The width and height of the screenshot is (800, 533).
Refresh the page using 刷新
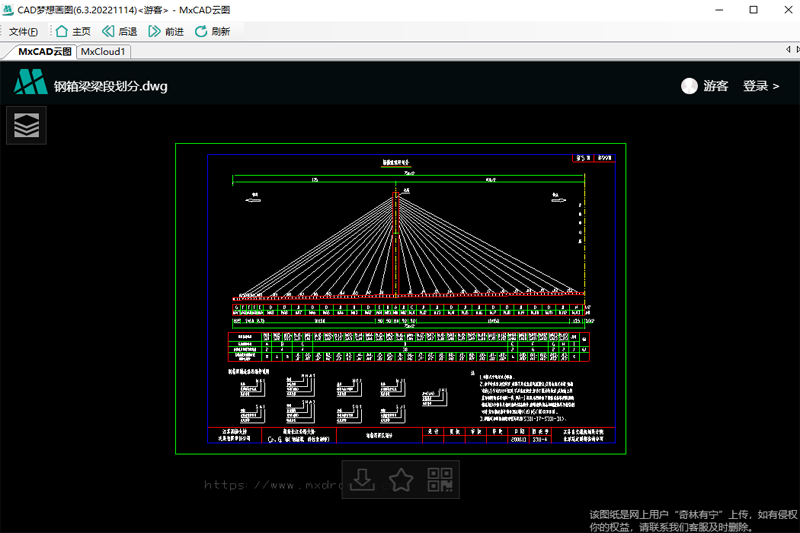212,31
